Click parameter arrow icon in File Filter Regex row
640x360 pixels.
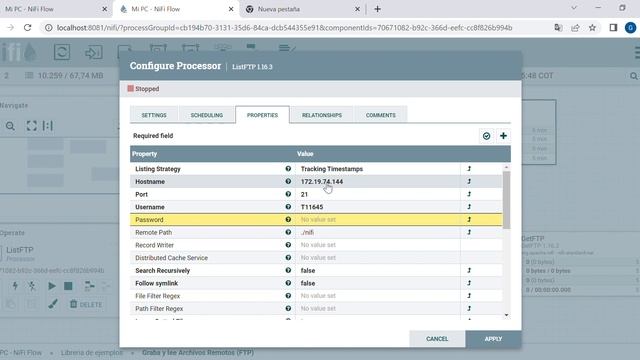pyautogui.click(x=469, y=296)
